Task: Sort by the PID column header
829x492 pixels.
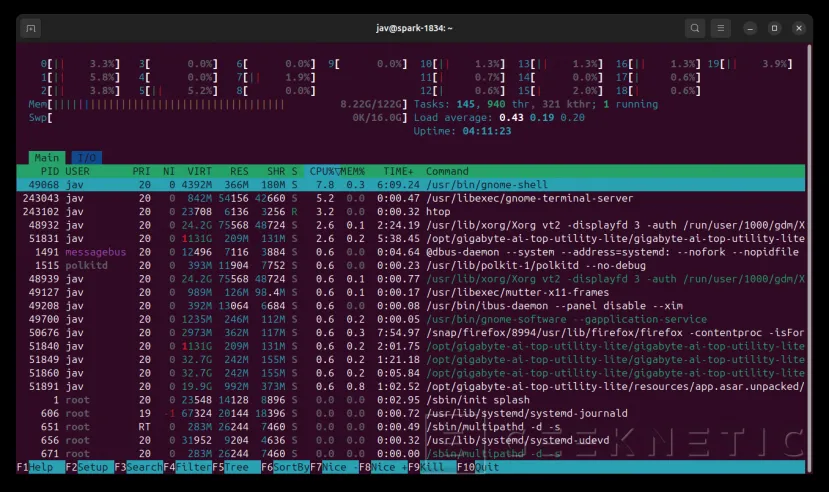Action: (49, 171)
